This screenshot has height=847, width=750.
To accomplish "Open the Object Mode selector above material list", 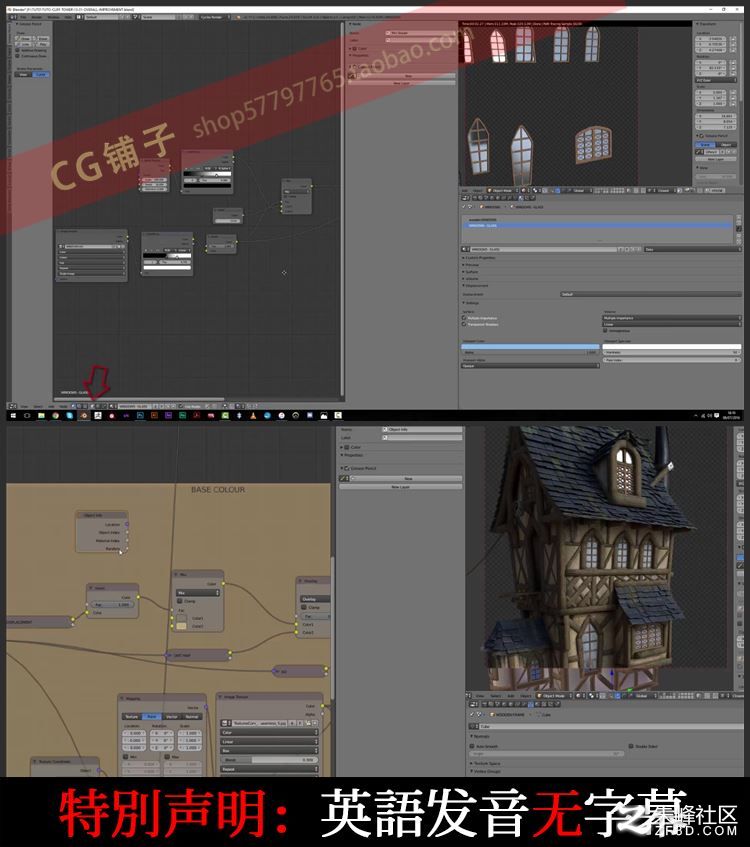I will (501, 190).
